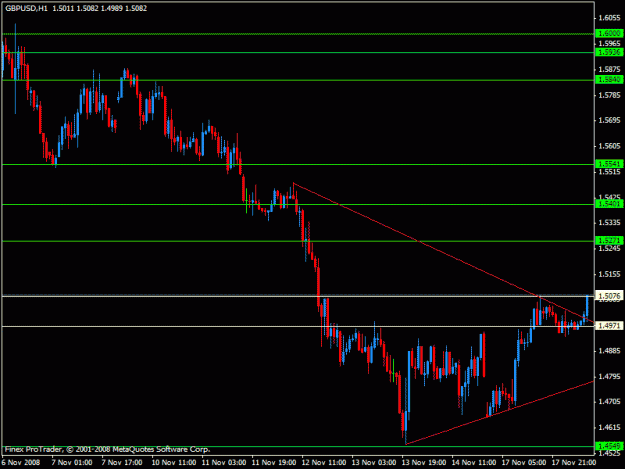
Task: Click the 14 Nov 11:00 time label
Action: 474,462
